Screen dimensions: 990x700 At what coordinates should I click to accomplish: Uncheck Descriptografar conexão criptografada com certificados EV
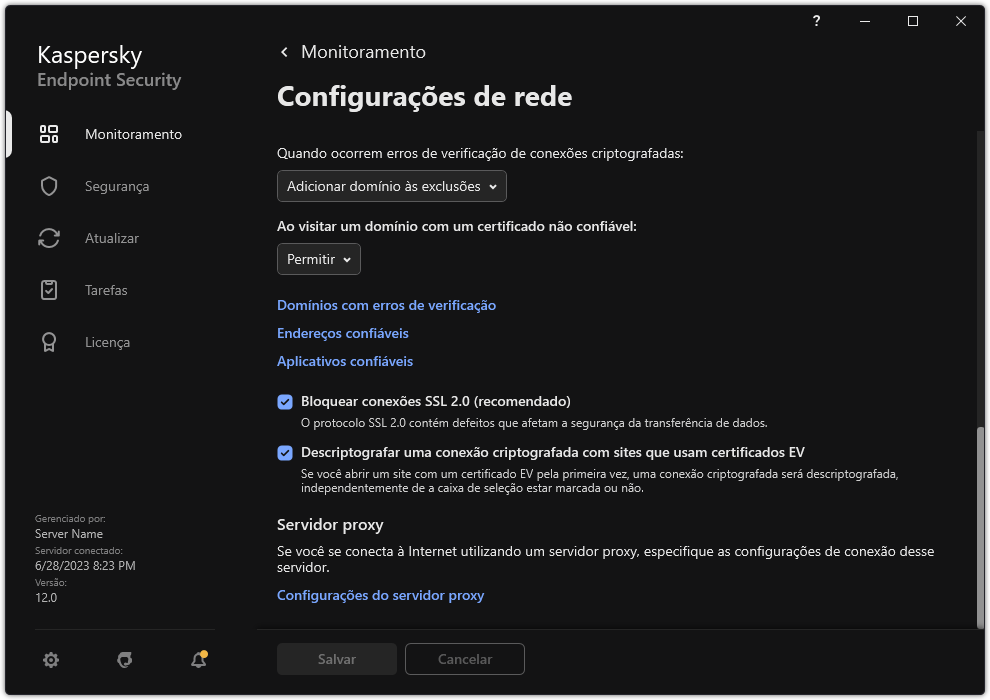coord(284,451)
